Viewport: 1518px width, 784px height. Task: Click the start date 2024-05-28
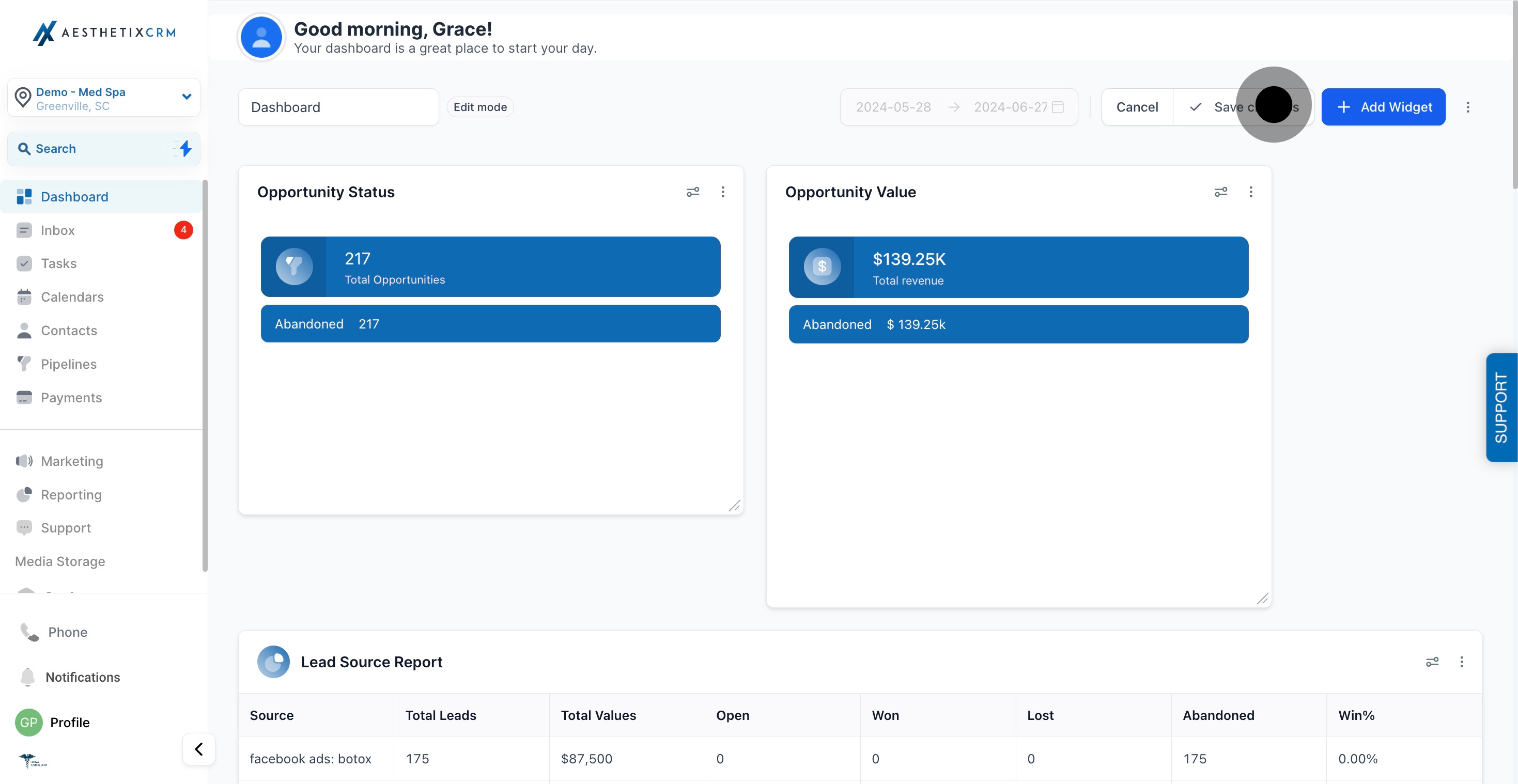893,107
